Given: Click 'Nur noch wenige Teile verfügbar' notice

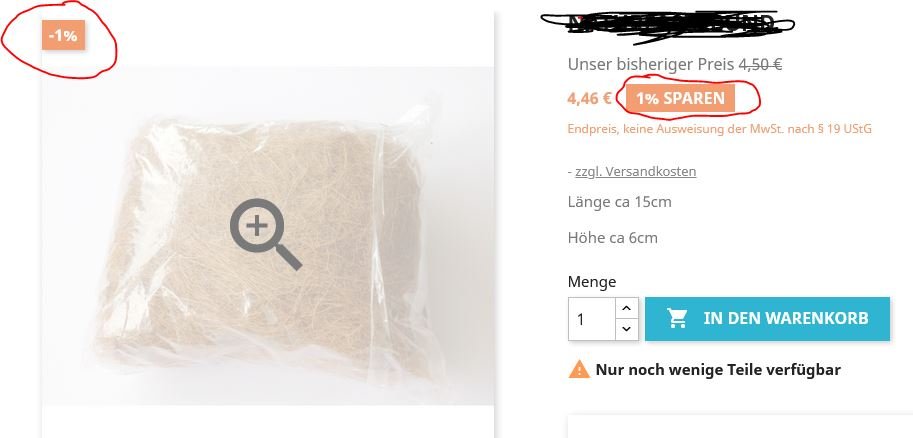Looking at the screenshot, I should (x=718, y=370).
